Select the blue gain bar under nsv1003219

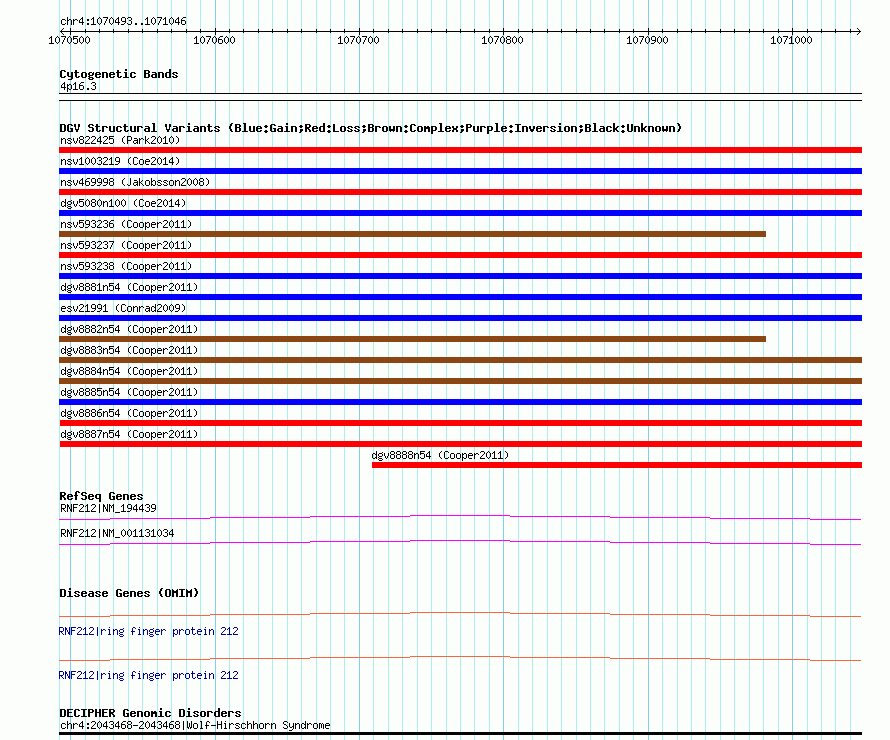coord(460,171)
